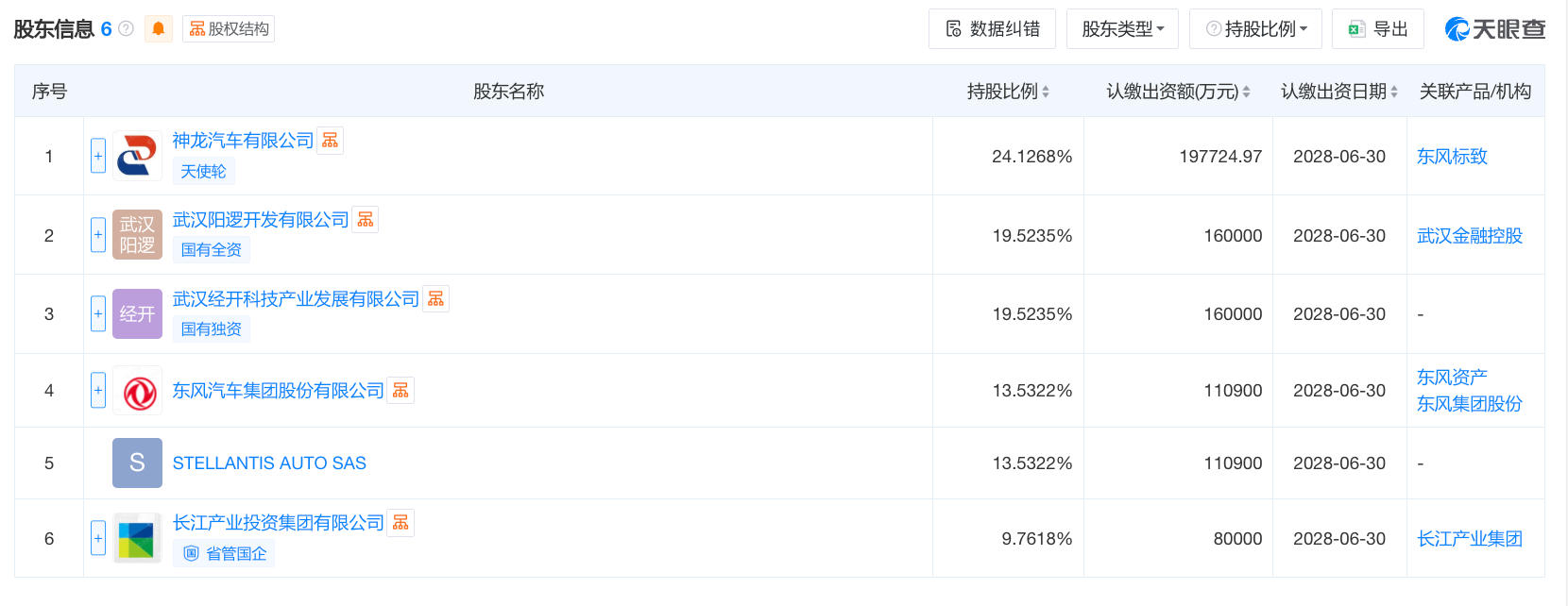Click the 省管国企 tag
1568x606 pixels.
click(x=224, y=553)
